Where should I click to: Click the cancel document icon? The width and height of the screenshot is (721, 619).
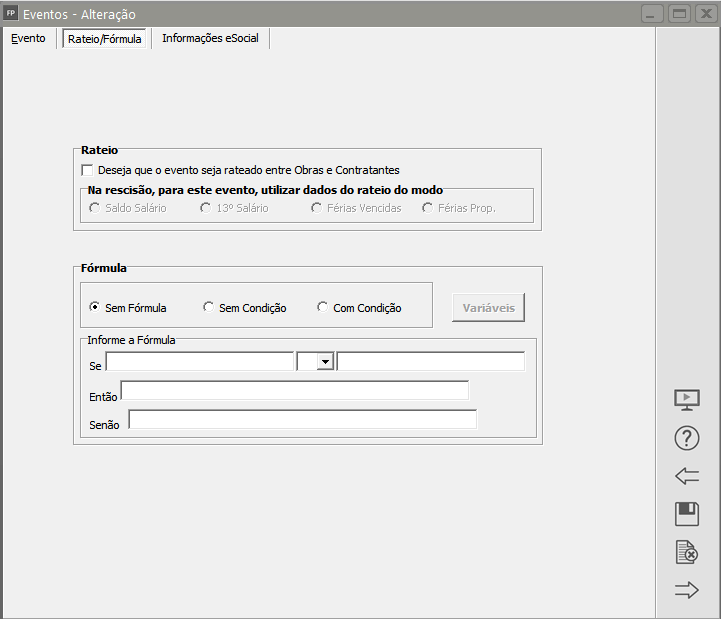tap(687, 552)
